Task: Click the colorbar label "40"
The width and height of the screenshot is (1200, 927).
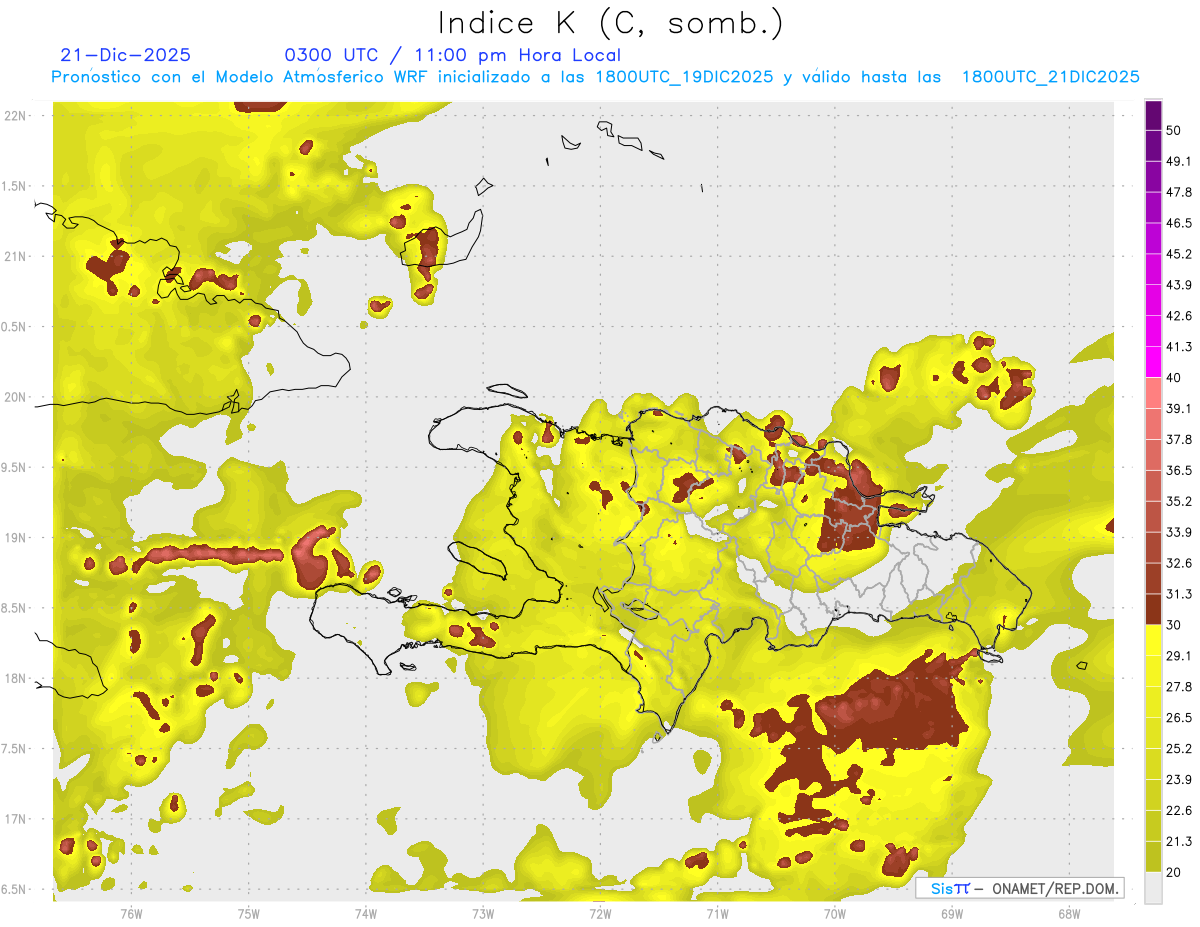Action: [1174, 377]
